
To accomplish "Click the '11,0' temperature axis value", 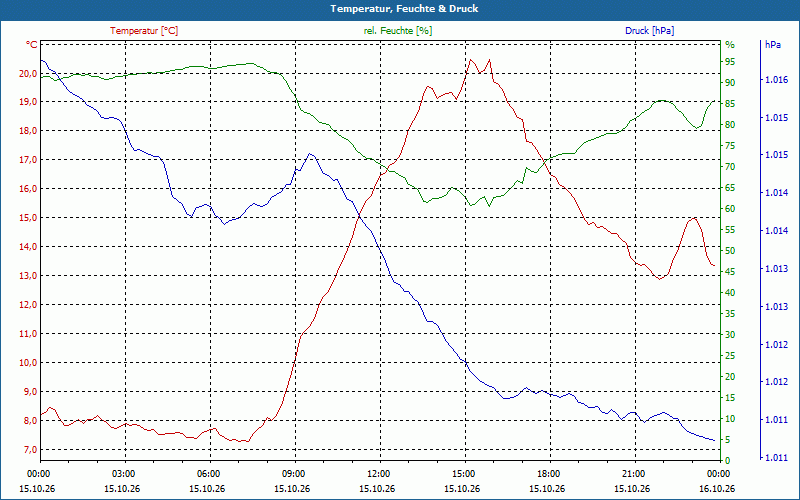I will click(x=28, y=334).
